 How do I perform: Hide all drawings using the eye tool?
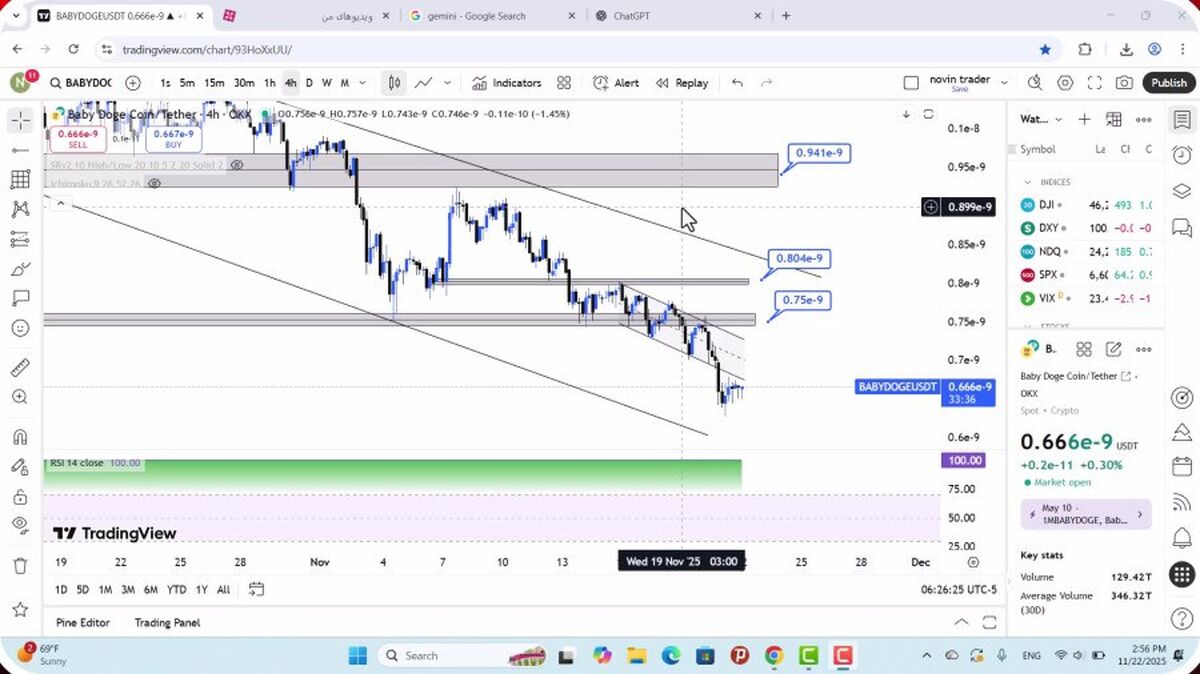click(20, 525)
